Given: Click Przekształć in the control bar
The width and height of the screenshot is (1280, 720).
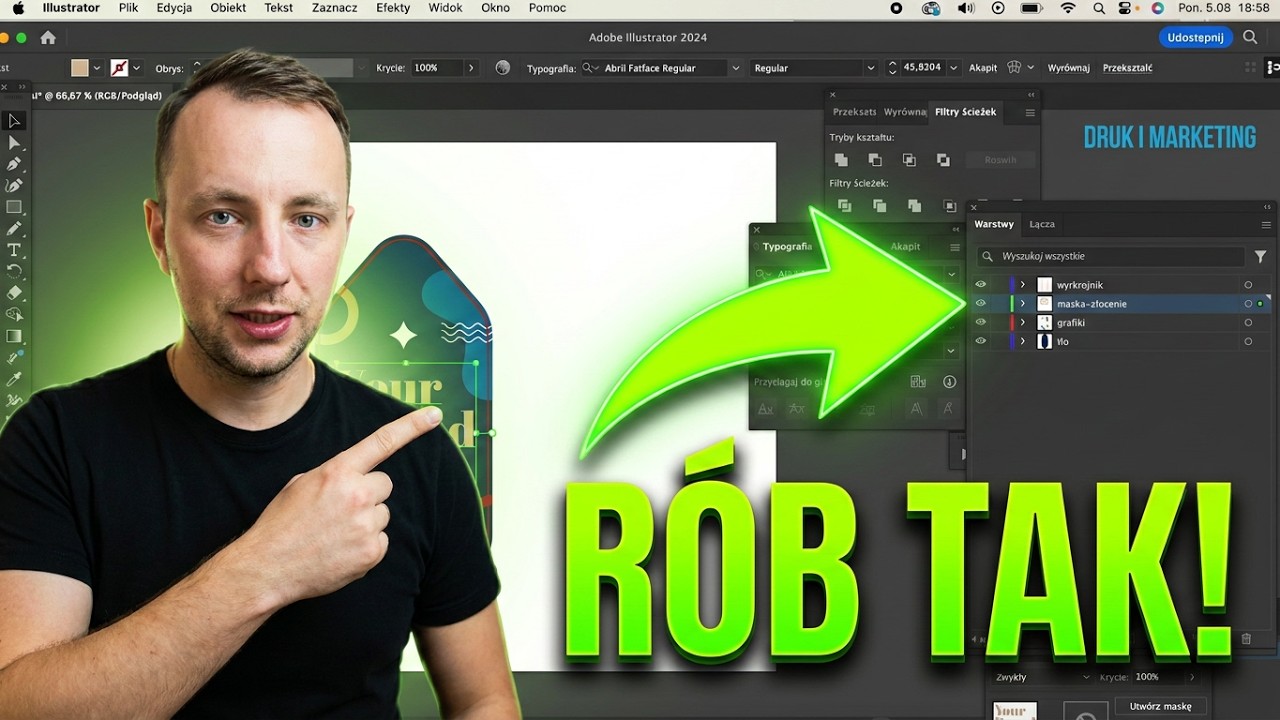Looking at the screenshot, I should coord(1127,68).
